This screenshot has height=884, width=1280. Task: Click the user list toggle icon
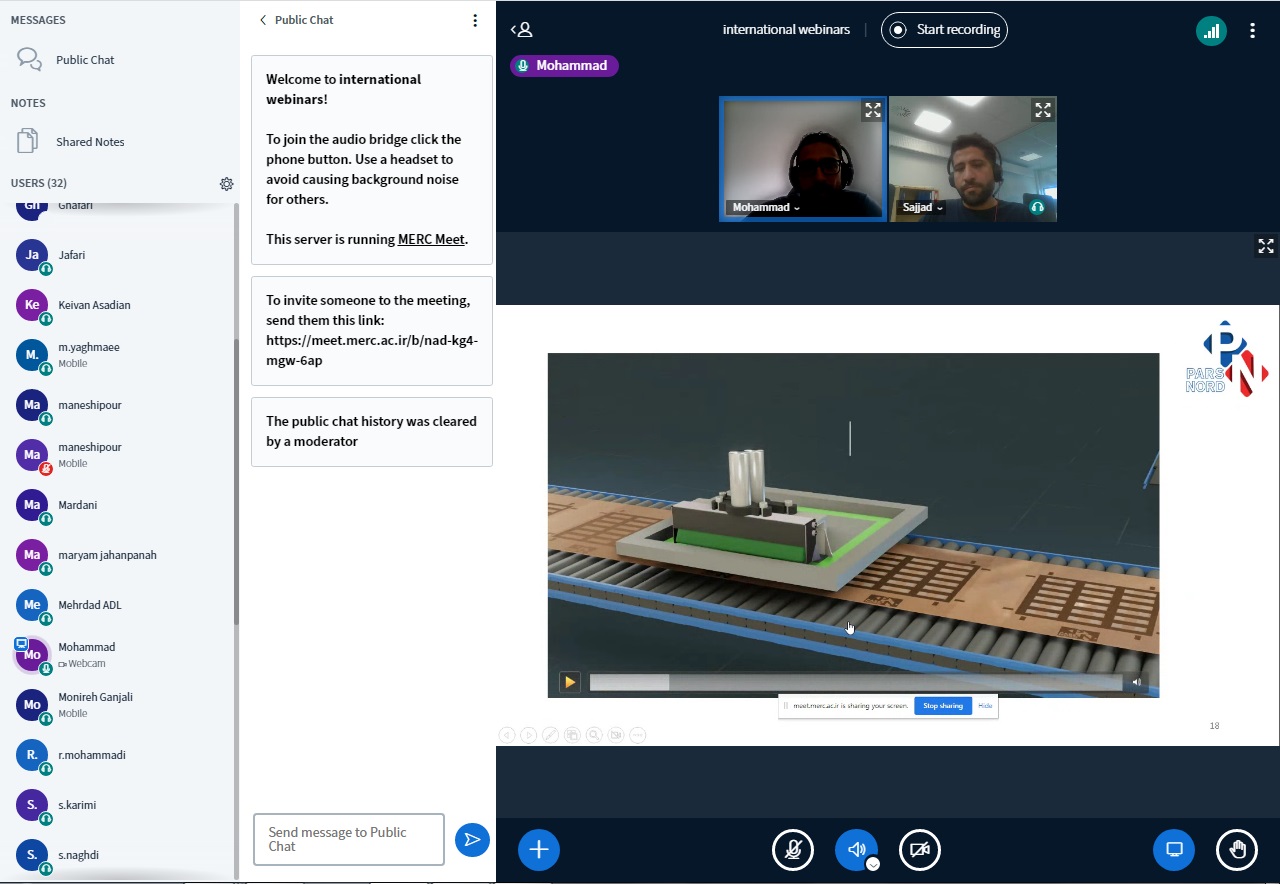[521, 30]
